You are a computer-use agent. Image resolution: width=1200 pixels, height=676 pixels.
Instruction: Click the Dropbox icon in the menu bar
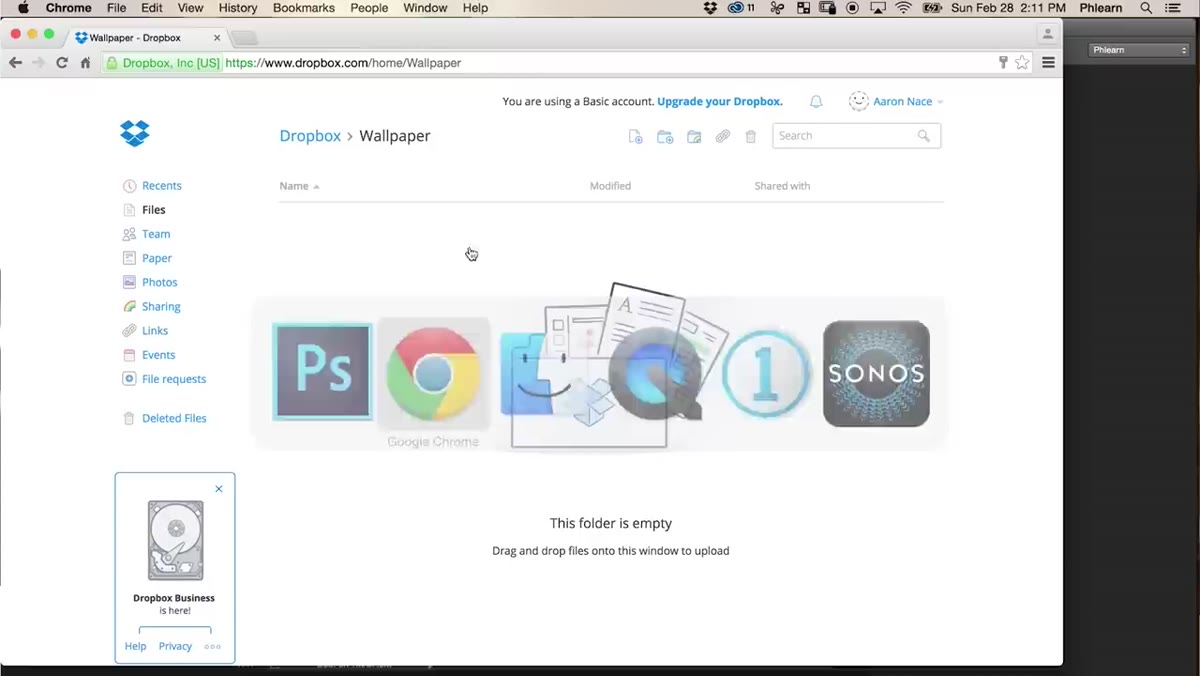click(710, 8)
